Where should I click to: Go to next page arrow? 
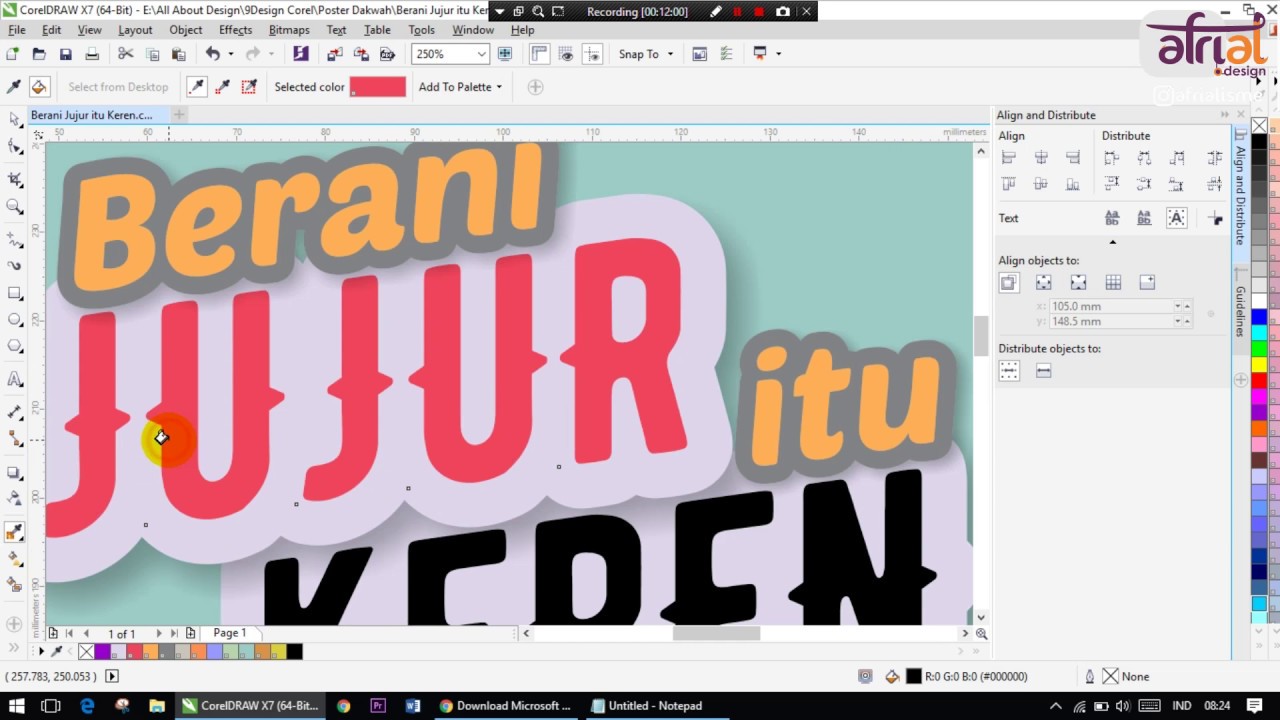pyautogui.click(x=158, y=633)
